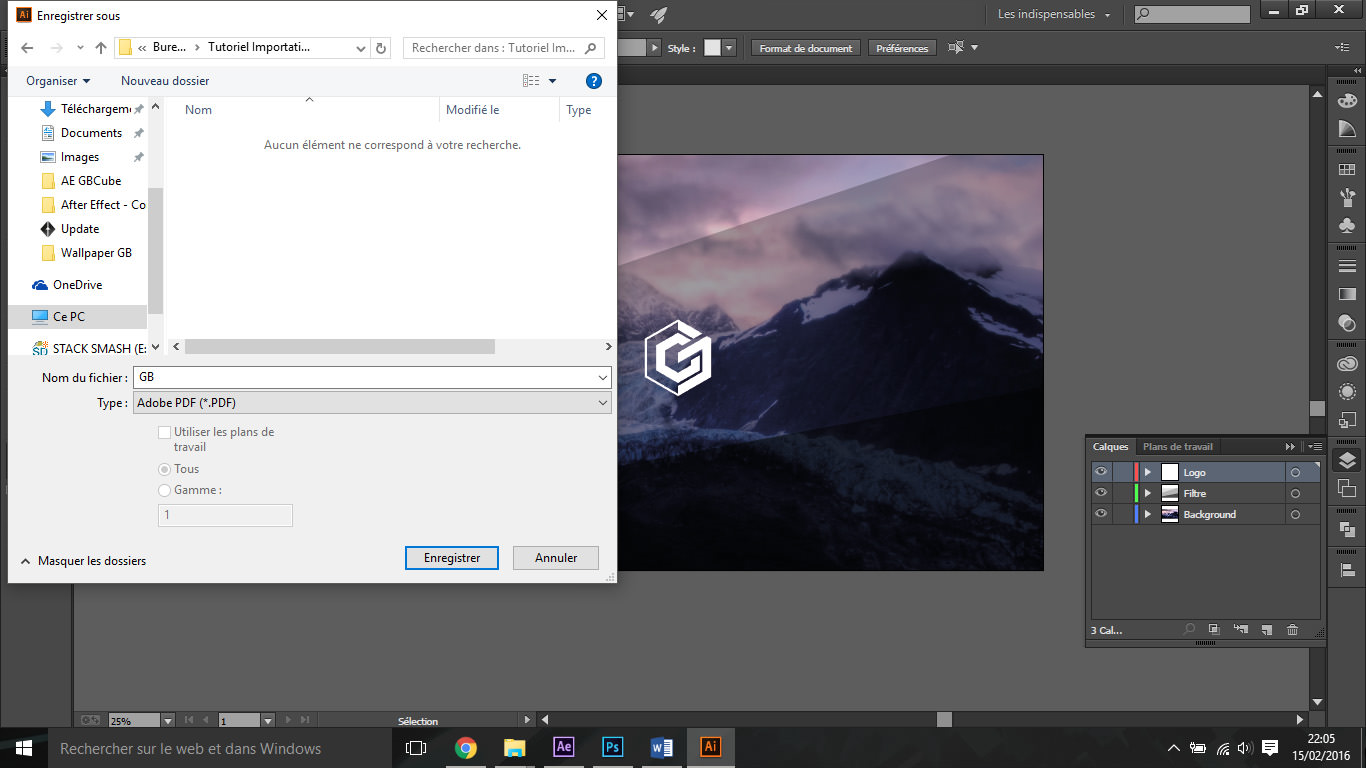Image resolution: width=1366 pixels, height=768 pixels.
Task: Open the Organiser dropdown menu
Action: [58, 81]
